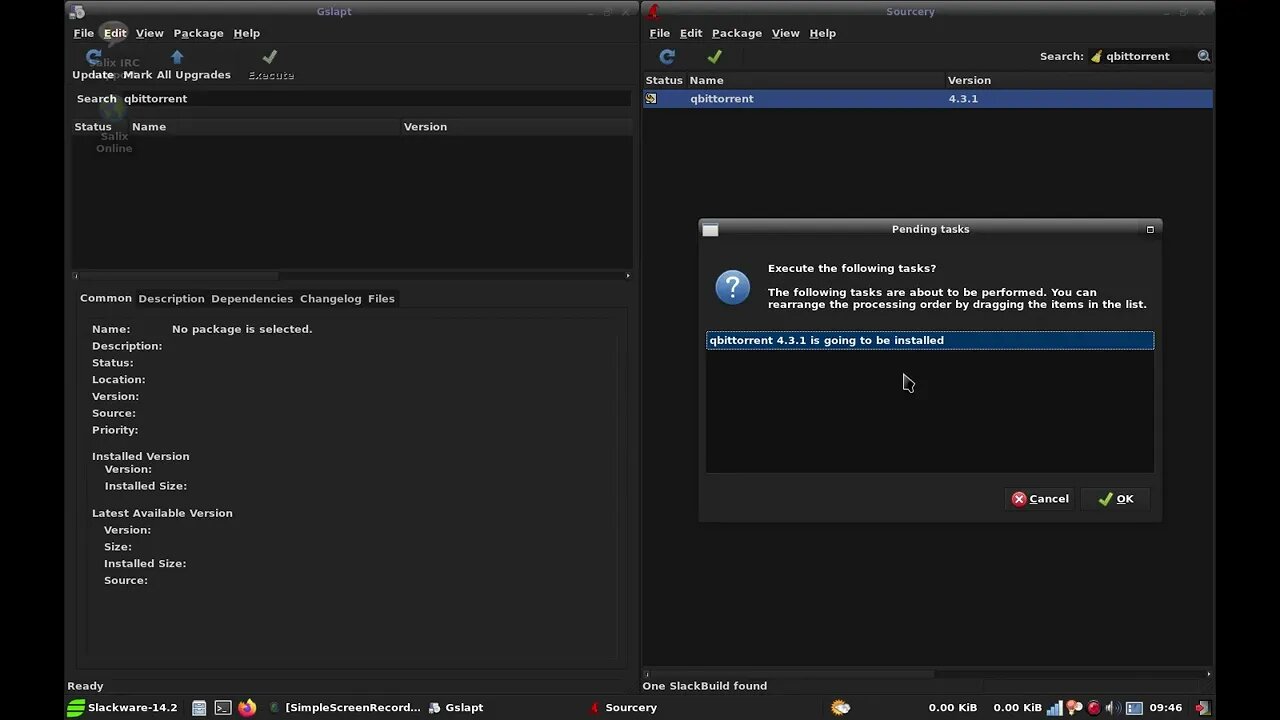Click the Pending tasks dialog maximize button
The height and width of the screenshot is (720, 1280).
1150,230
